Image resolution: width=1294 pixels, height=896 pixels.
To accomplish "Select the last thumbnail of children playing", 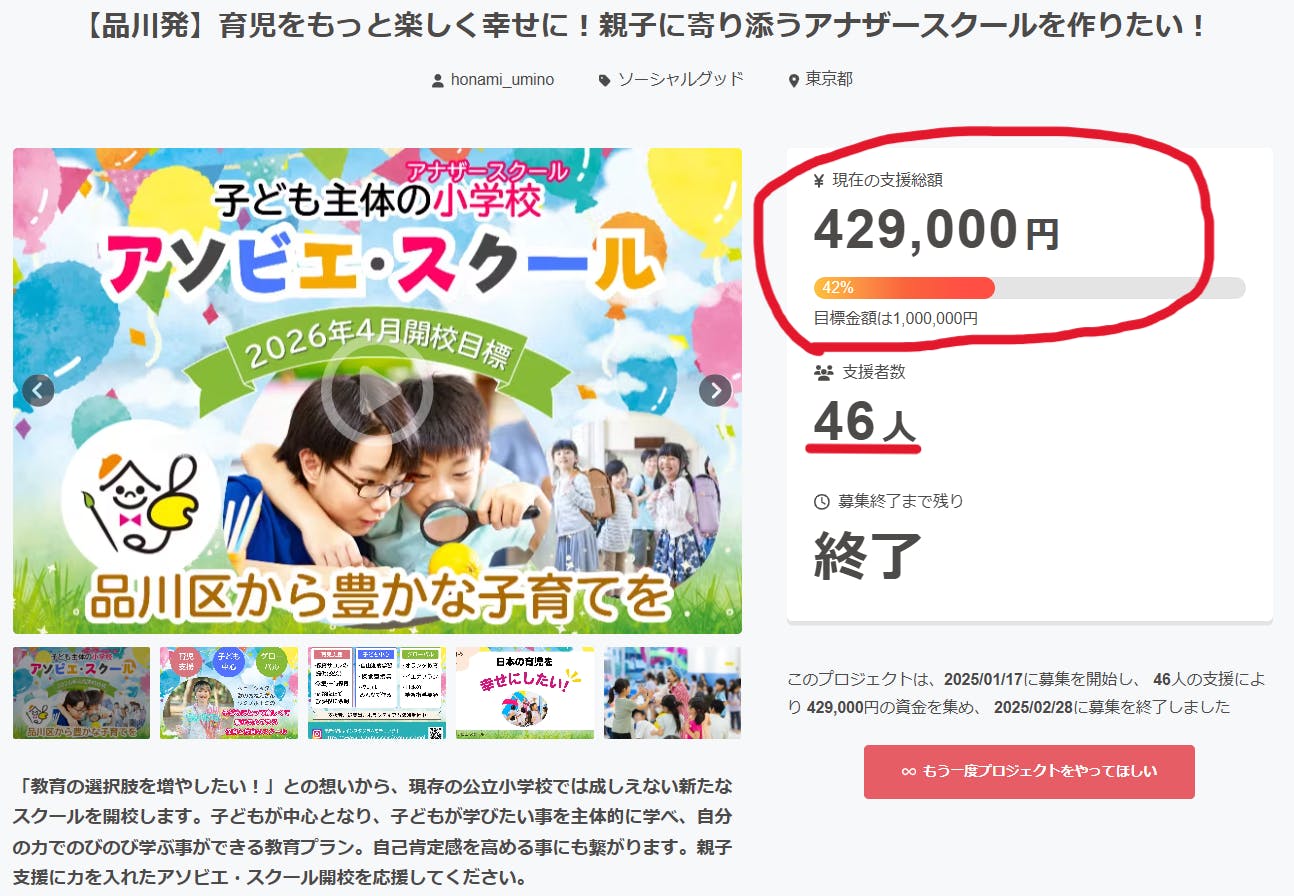I will pos(672,693).
